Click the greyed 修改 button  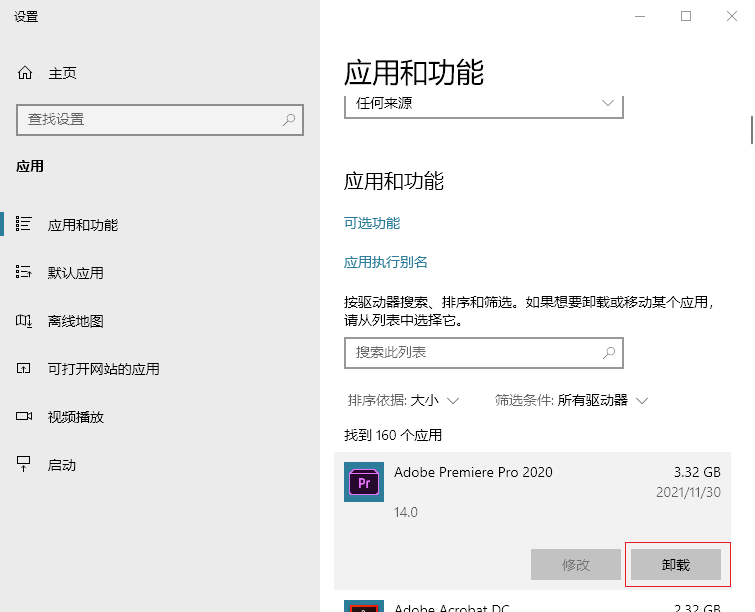[576, 564]
